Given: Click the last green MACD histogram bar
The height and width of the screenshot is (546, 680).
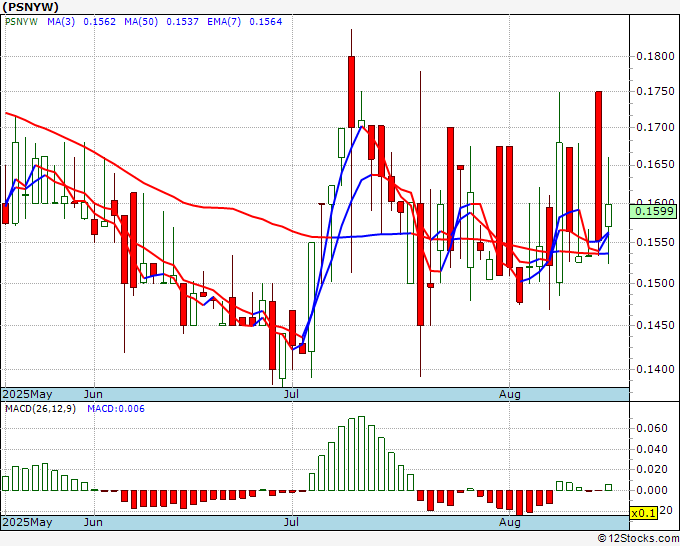Looking at the screenshot, I should [608, 488].
